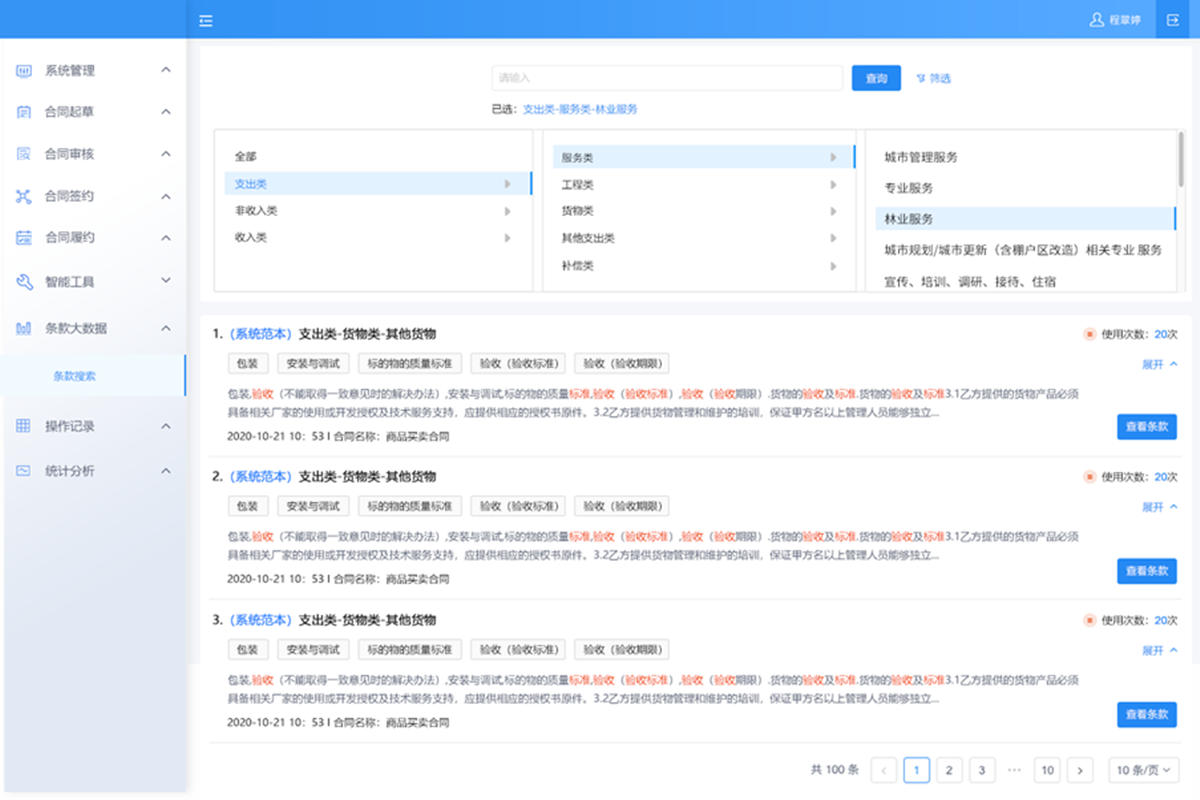Collapse result 1 using its 展开 toggle
1200x800 pixels.
pyautogui.click(x=1157, y=366)
